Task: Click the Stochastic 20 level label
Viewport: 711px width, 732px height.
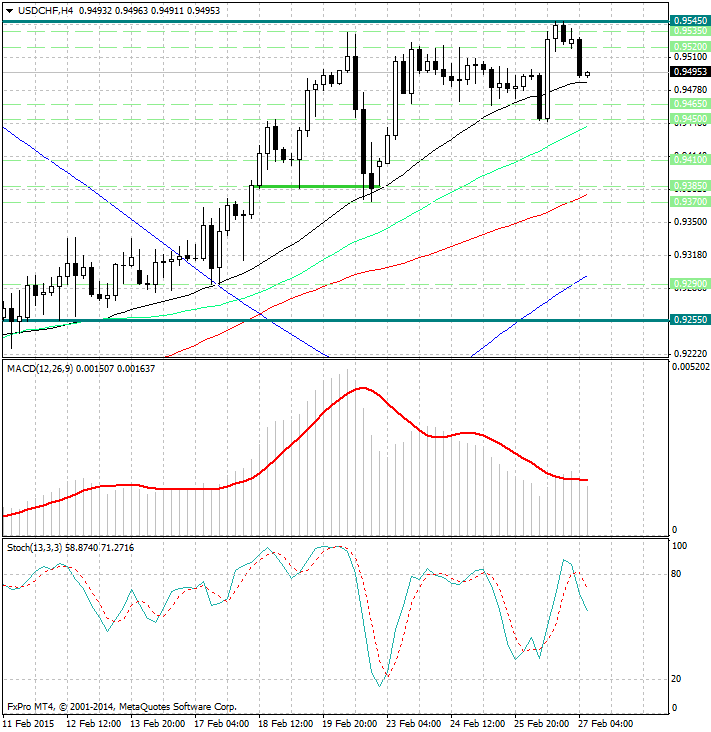Action: [x=676, y=679]
